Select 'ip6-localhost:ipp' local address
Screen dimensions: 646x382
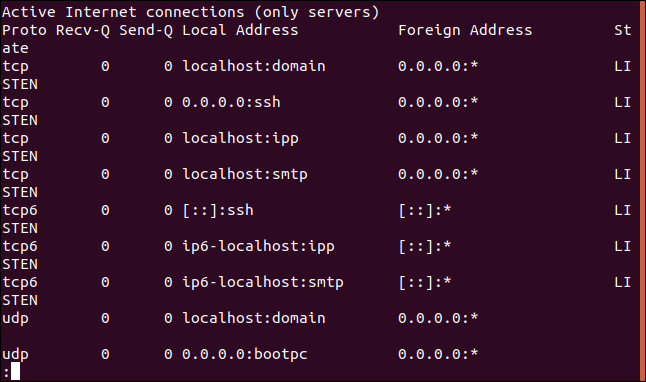click(x=258, y=246)
